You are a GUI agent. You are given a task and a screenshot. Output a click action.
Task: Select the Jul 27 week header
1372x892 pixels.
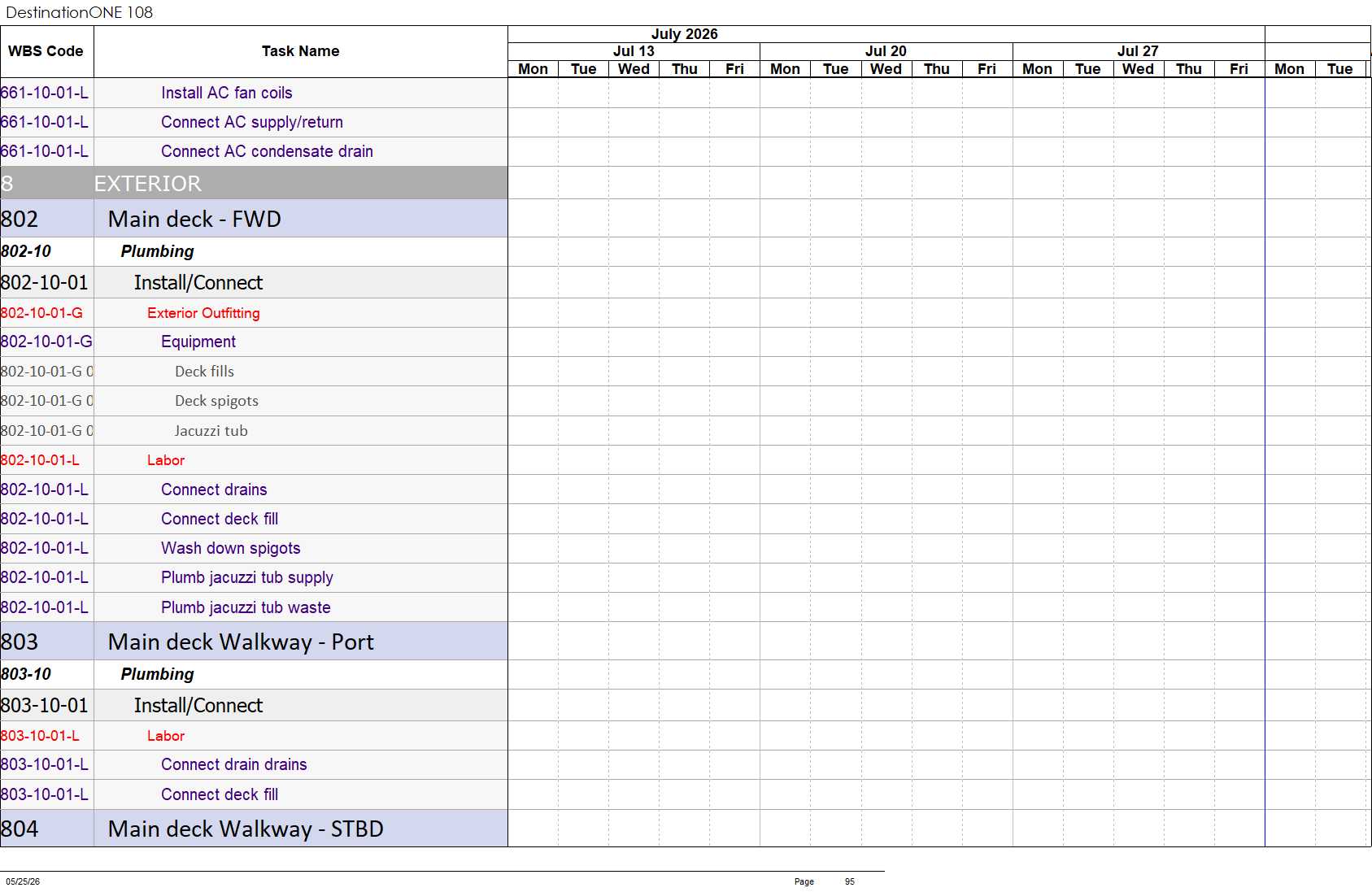point(1138,51)
